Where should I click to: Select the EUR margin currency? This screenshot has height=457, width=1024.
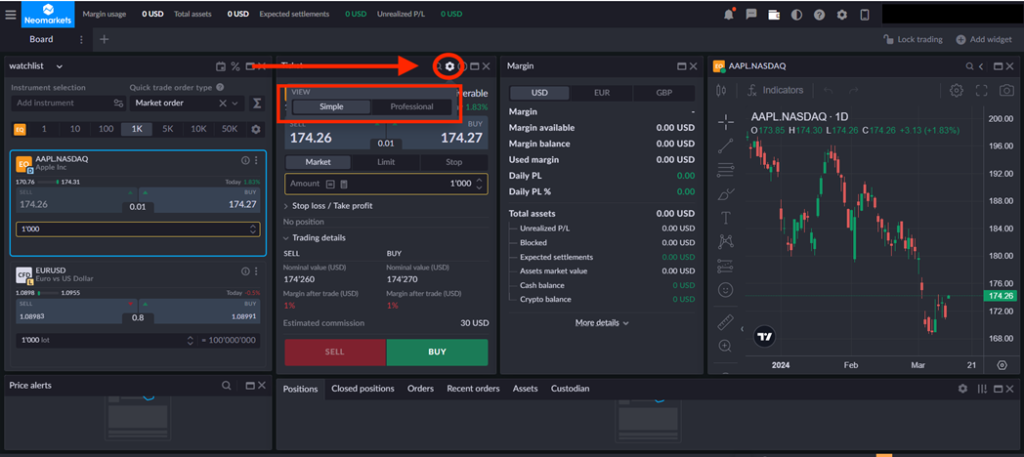tap(601, 93)
